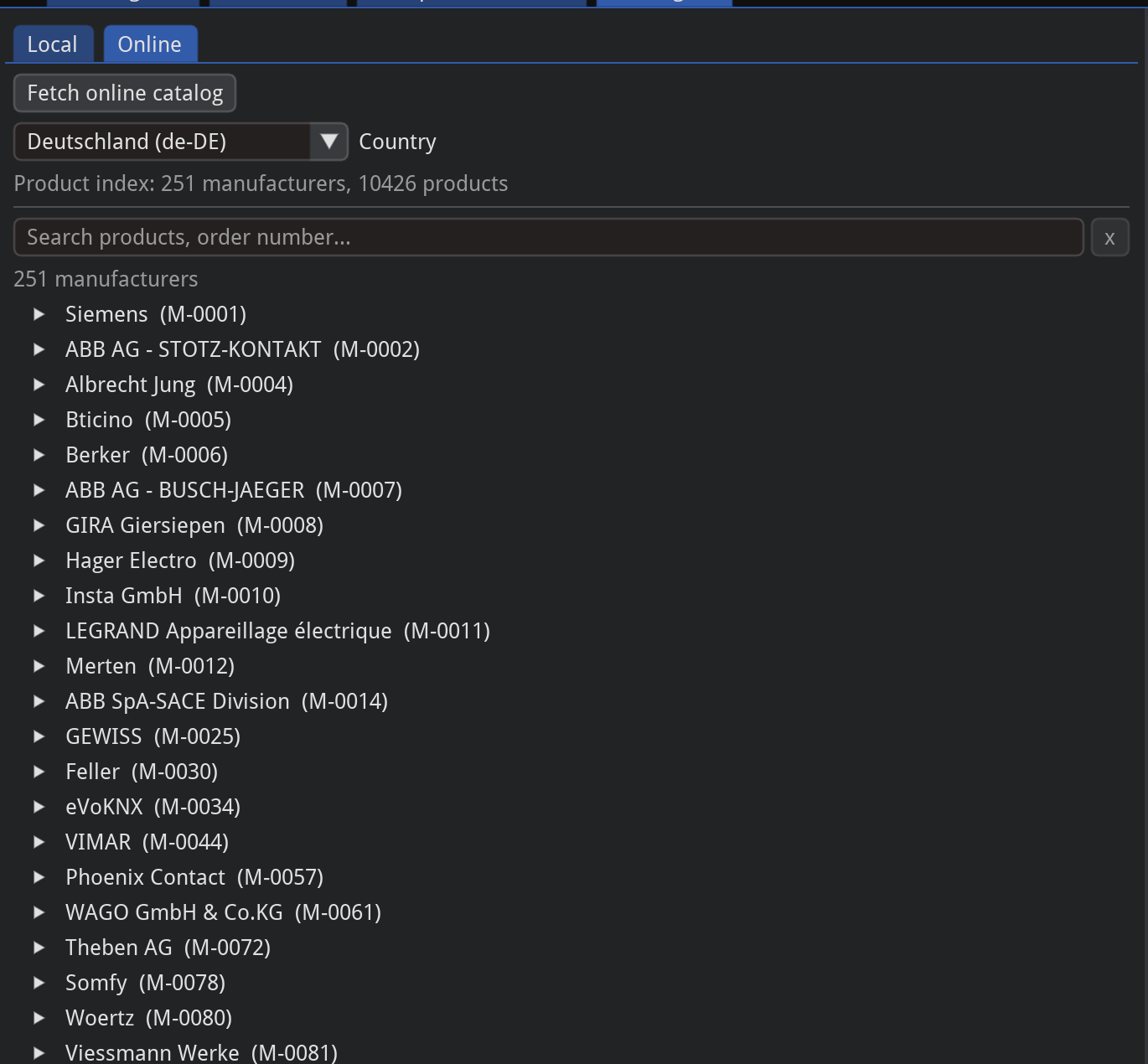
Task: Expand the Woertz manufacturer arrow
Action: click(39, 1018)
